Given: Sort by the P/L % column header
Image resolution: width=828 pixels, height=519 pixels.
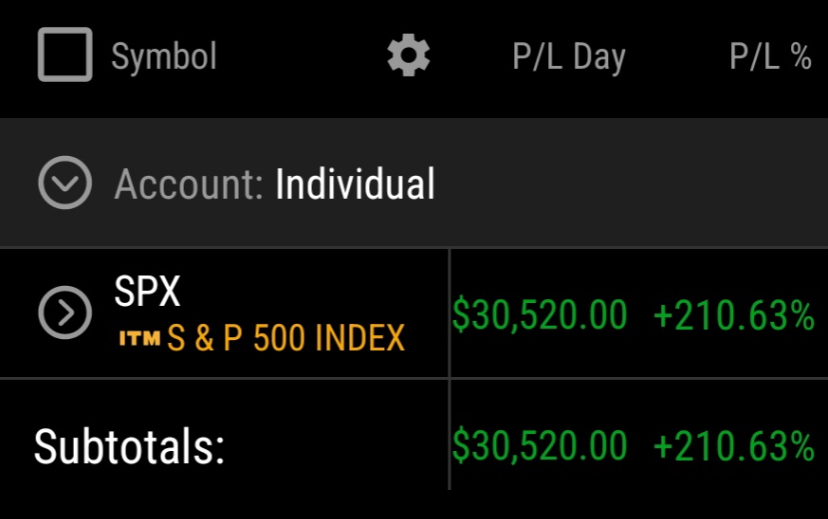Looking at the screenshot, I should click(x=770, y=56).
